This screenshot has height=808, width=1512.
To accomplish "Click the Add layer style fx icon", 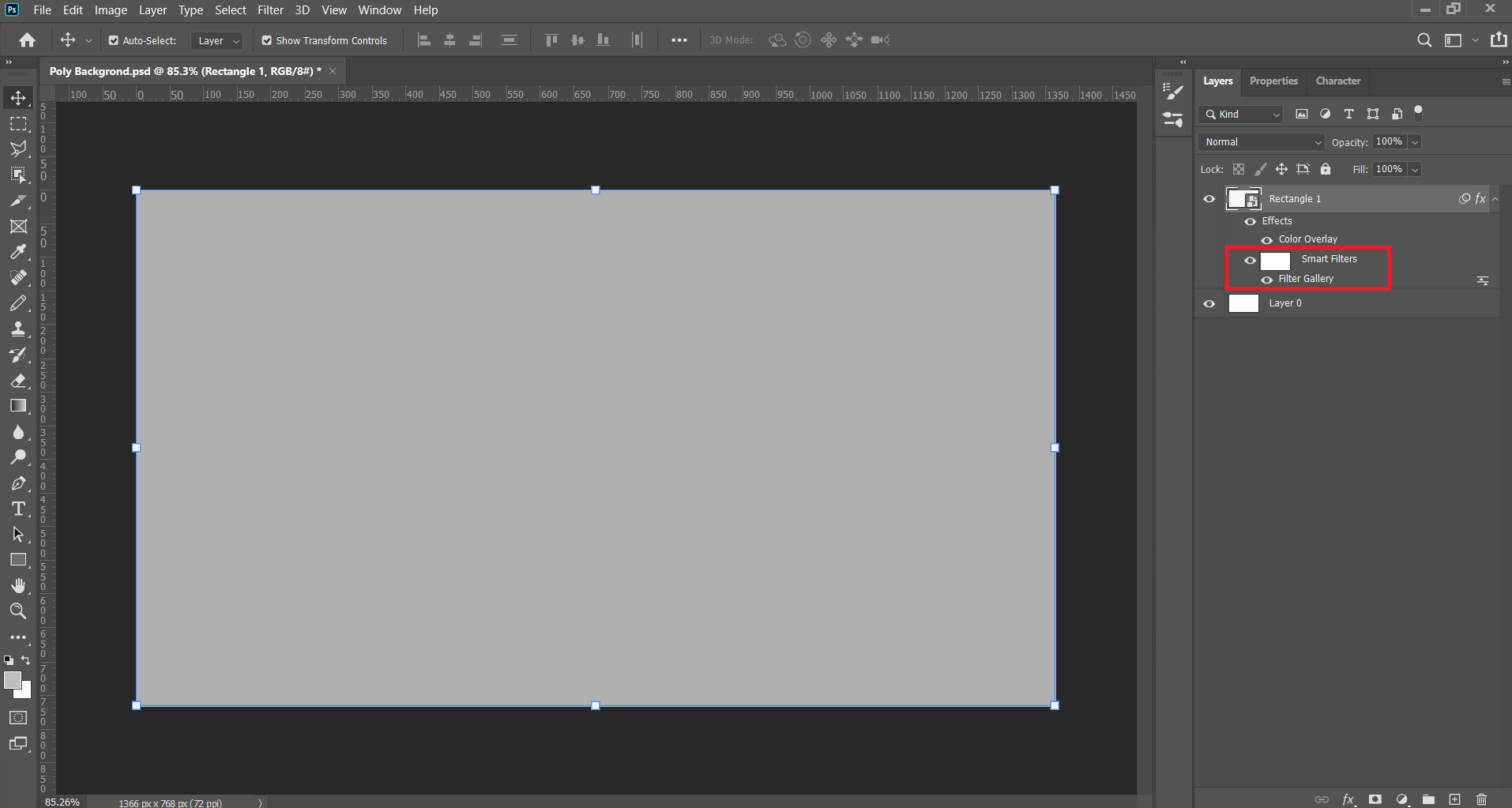I will pyautogui.click(x=1348, y=799).
